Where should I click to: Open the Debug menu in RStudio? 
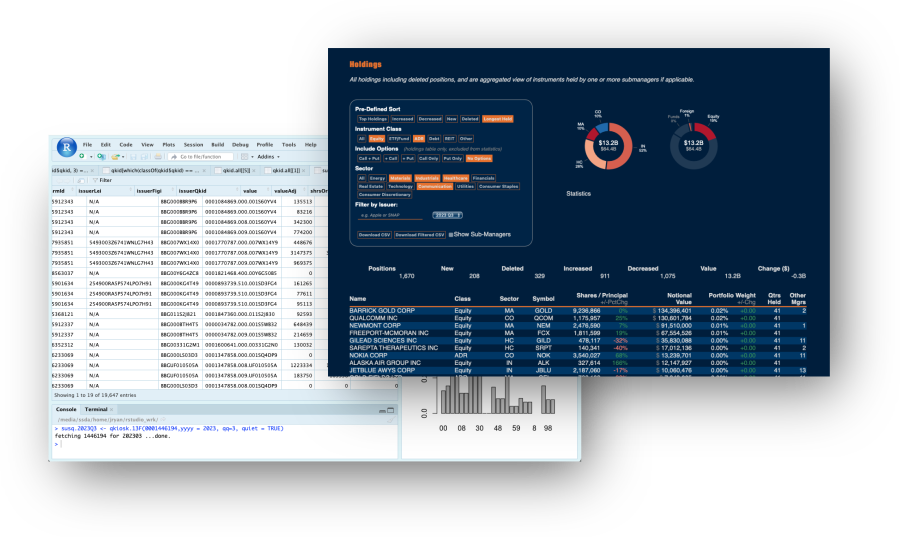click(x=240, y=145)
